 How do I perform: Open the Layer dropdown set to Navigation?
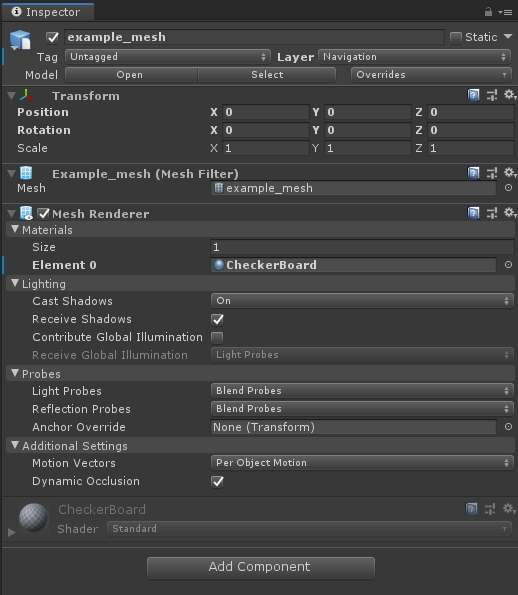(415, 57)
